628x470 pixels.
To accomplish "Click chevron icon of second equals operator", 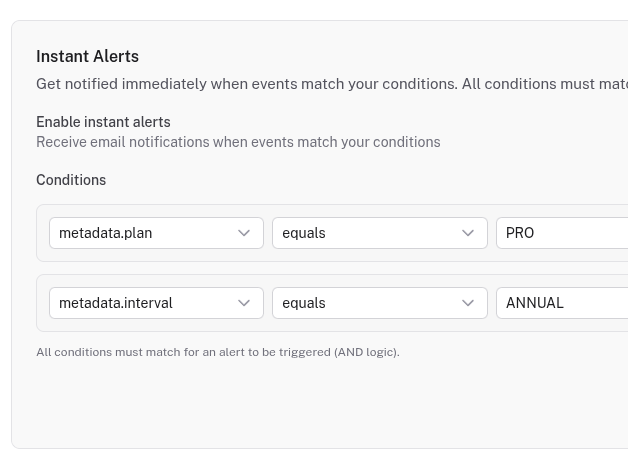I will pyautogui.click(x=468, y=303).
